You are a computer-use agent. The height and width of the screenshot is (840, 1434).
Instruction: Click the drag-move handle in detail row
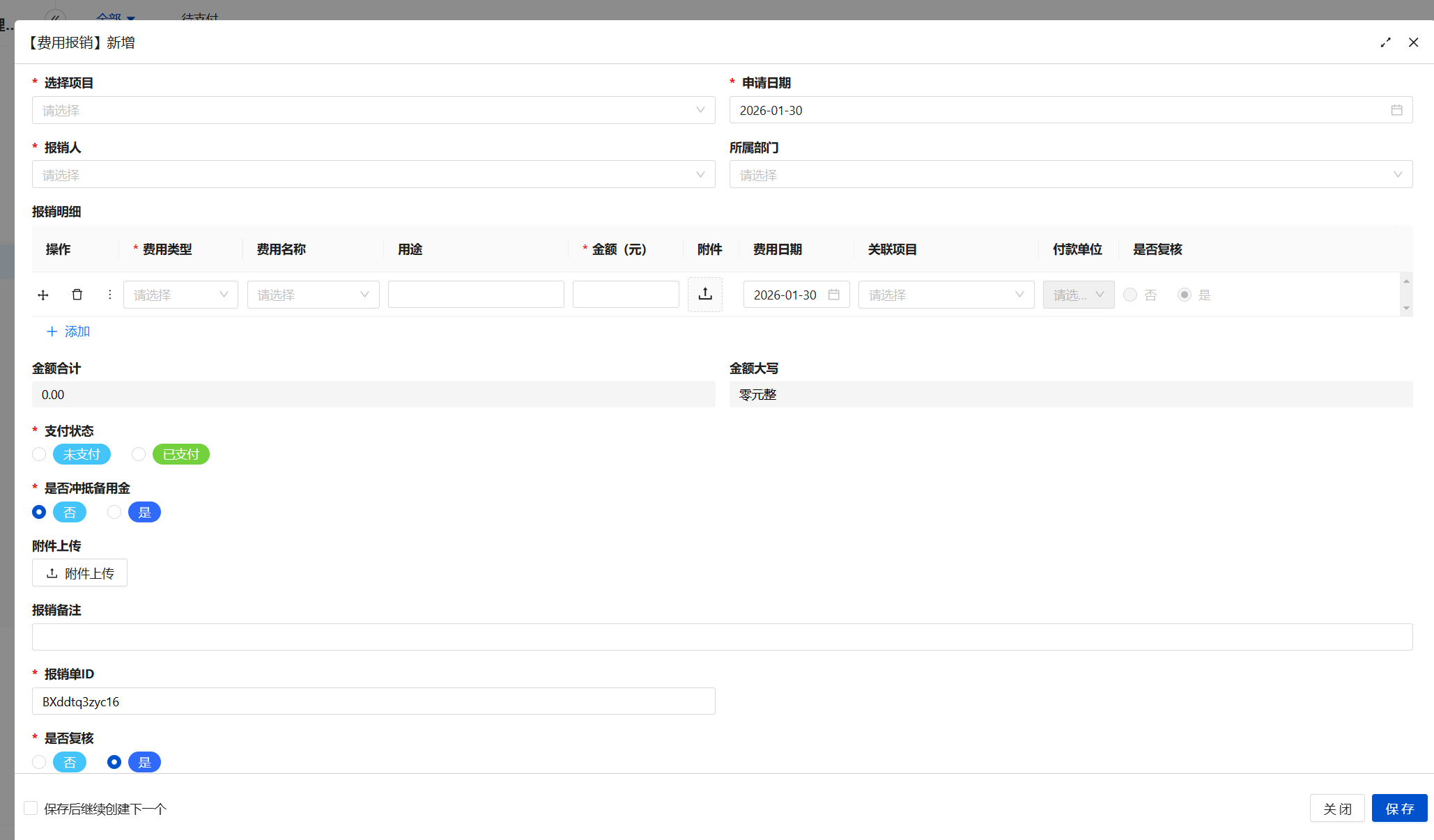pos(43,295)
